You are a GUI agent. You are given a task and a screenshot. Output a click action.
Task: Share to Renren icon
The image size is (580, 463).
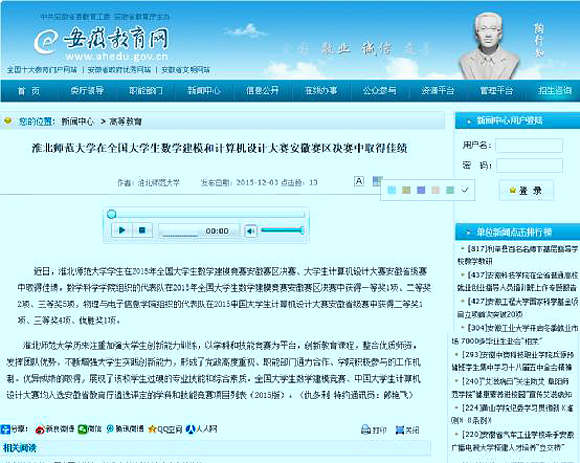[190, 429]
